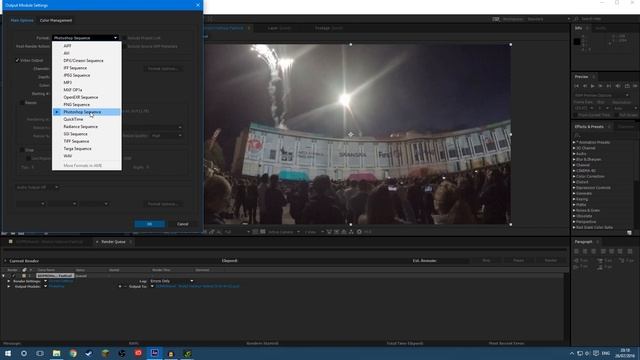Toggle Include Source XMP Metadata checkbox

point(124,47)
